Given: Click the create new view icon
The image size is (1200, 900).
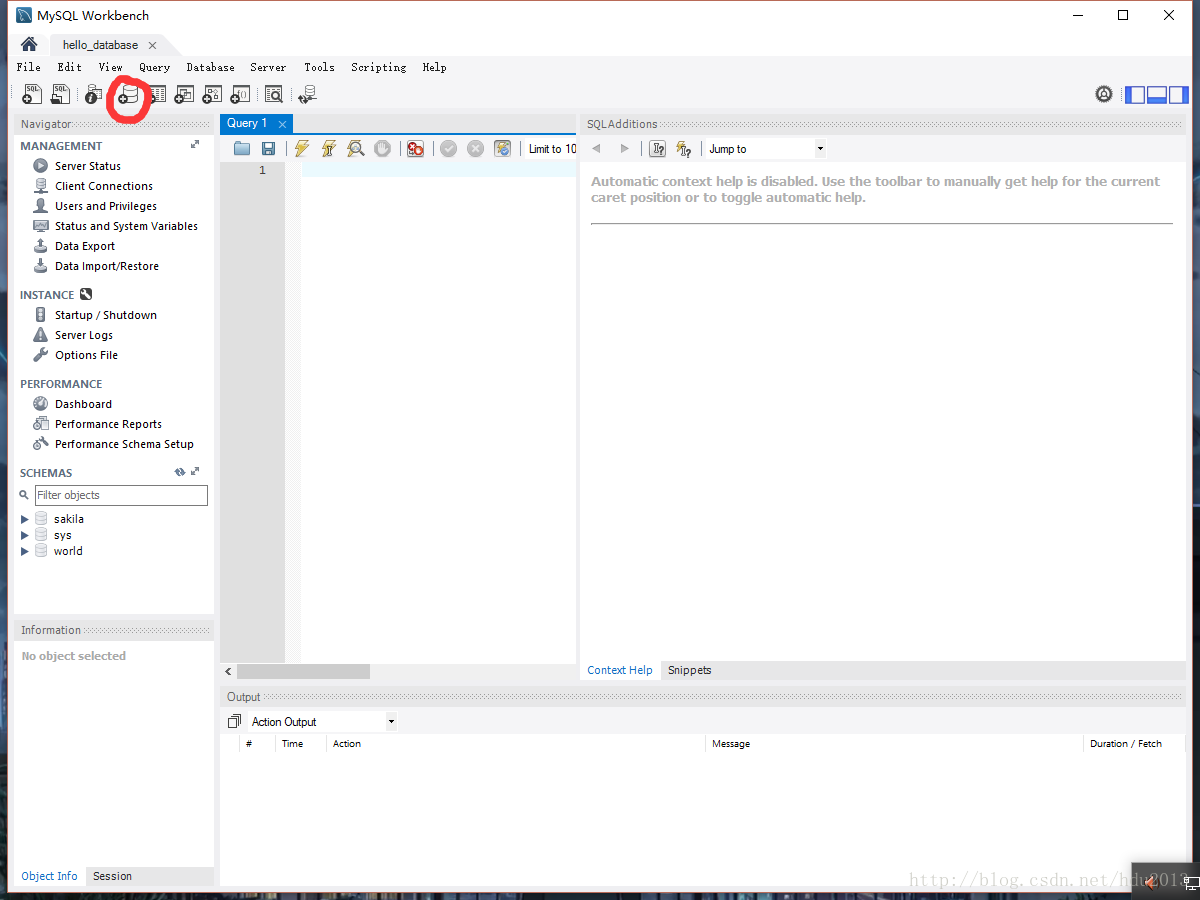Looking at the screenshot, I should point(184,94).
